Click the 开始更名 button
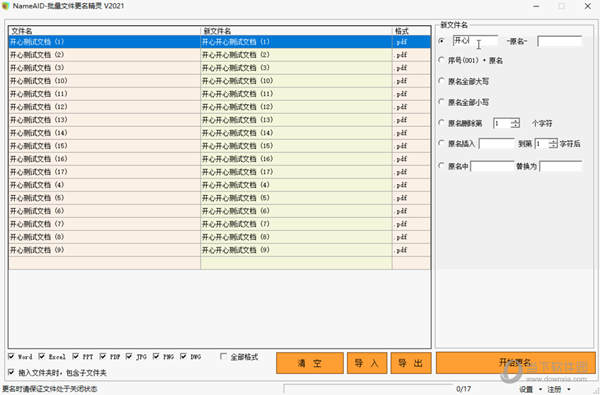Image resolution: width=600 pixels, height=395 pixels. pos(515,363)
